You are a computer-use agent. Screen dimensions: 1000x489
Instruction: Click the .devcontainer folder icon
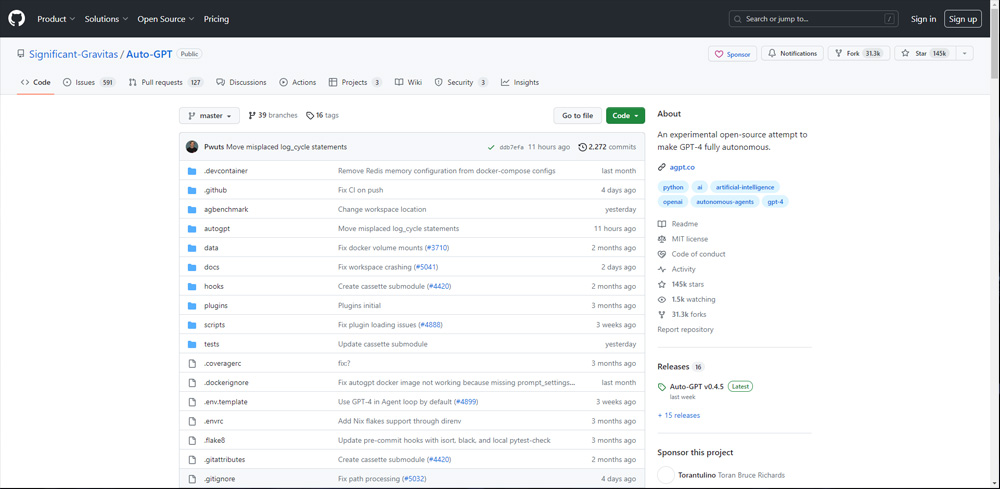tap(192, 171)
